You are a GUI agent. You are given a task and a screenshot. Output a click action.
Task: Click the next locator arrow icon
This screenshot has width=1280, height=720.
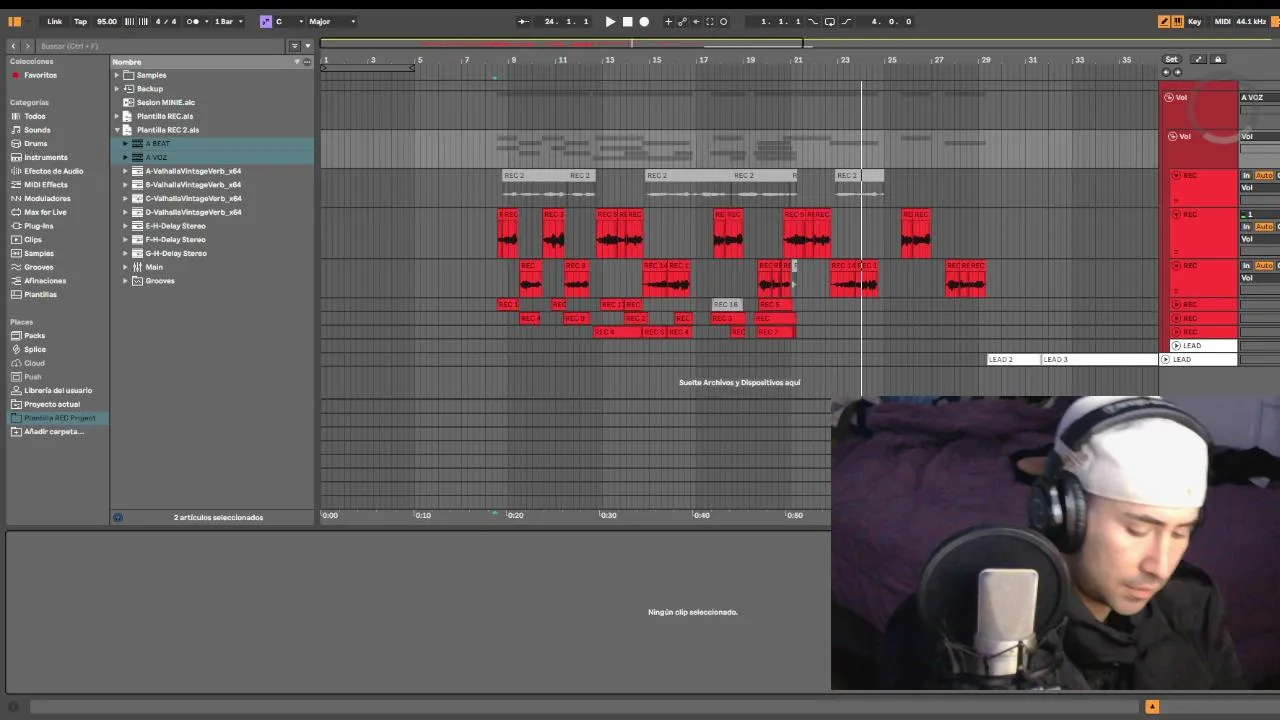pos(1177,72)
